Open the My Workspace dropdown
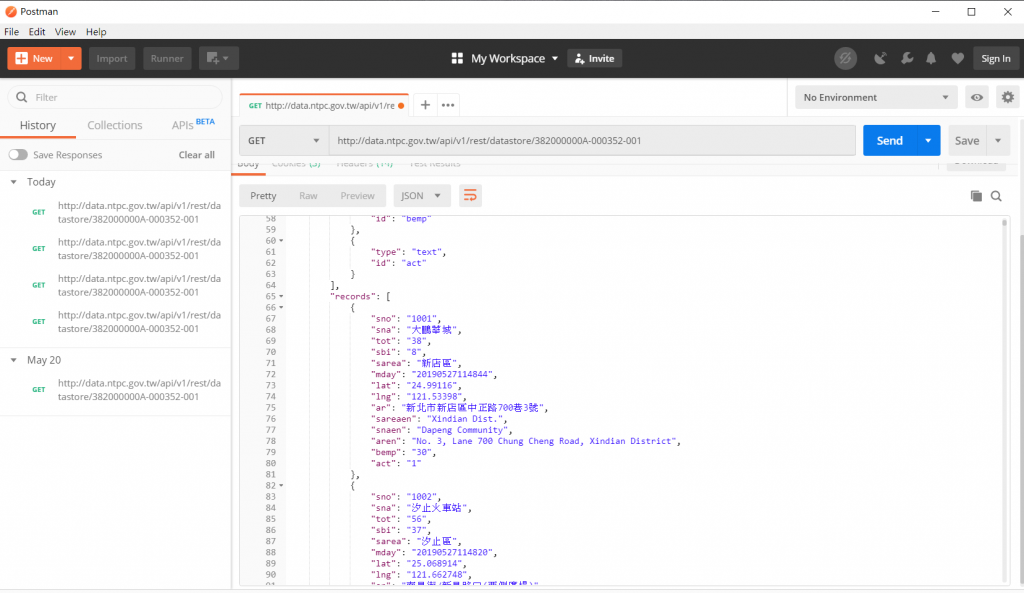The width and height of the screenshot is (1024, 593). click(505, 58)
